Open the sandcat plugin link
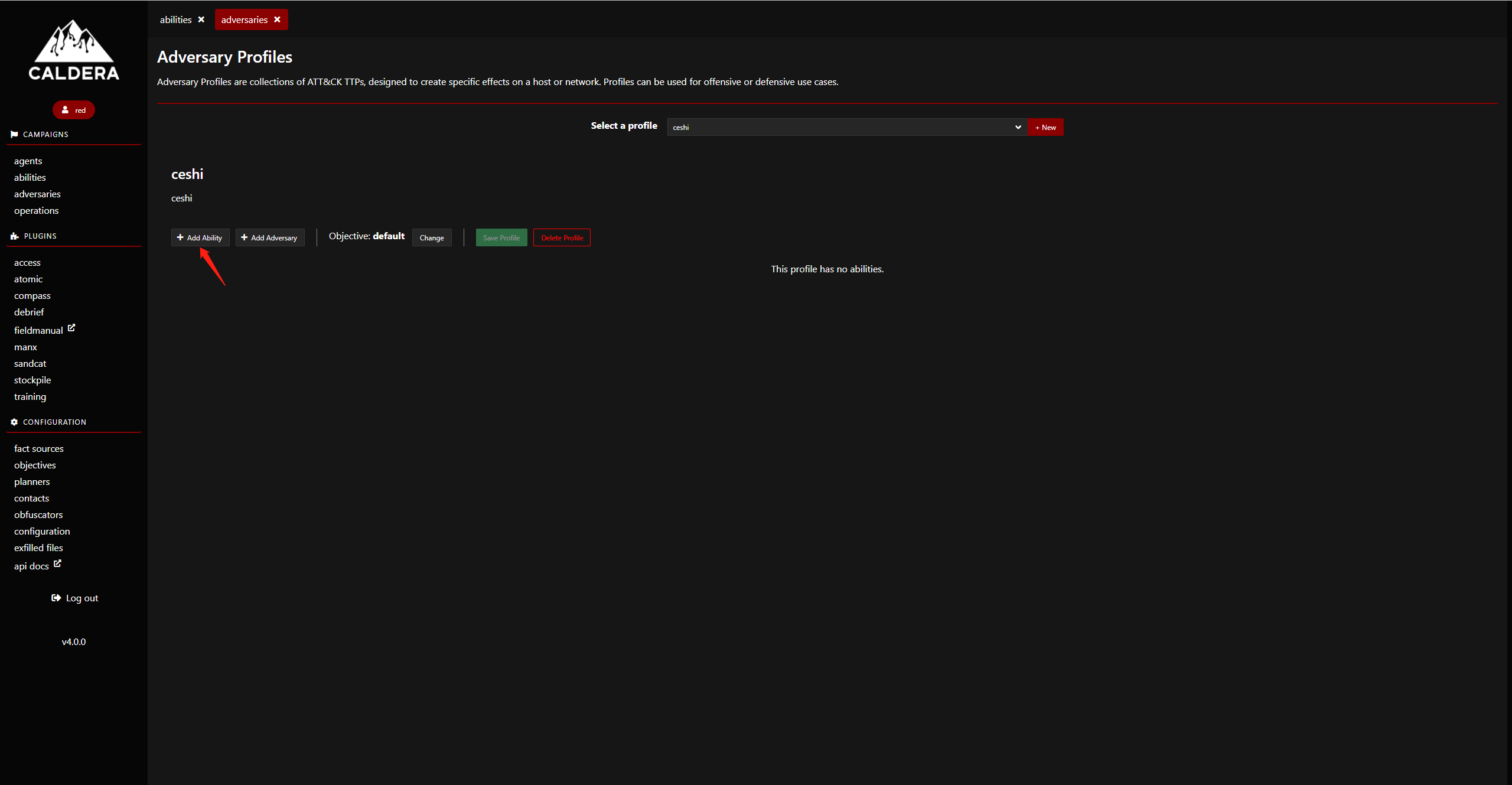This screenshot has width=1512, height=785. coord(30,363)
